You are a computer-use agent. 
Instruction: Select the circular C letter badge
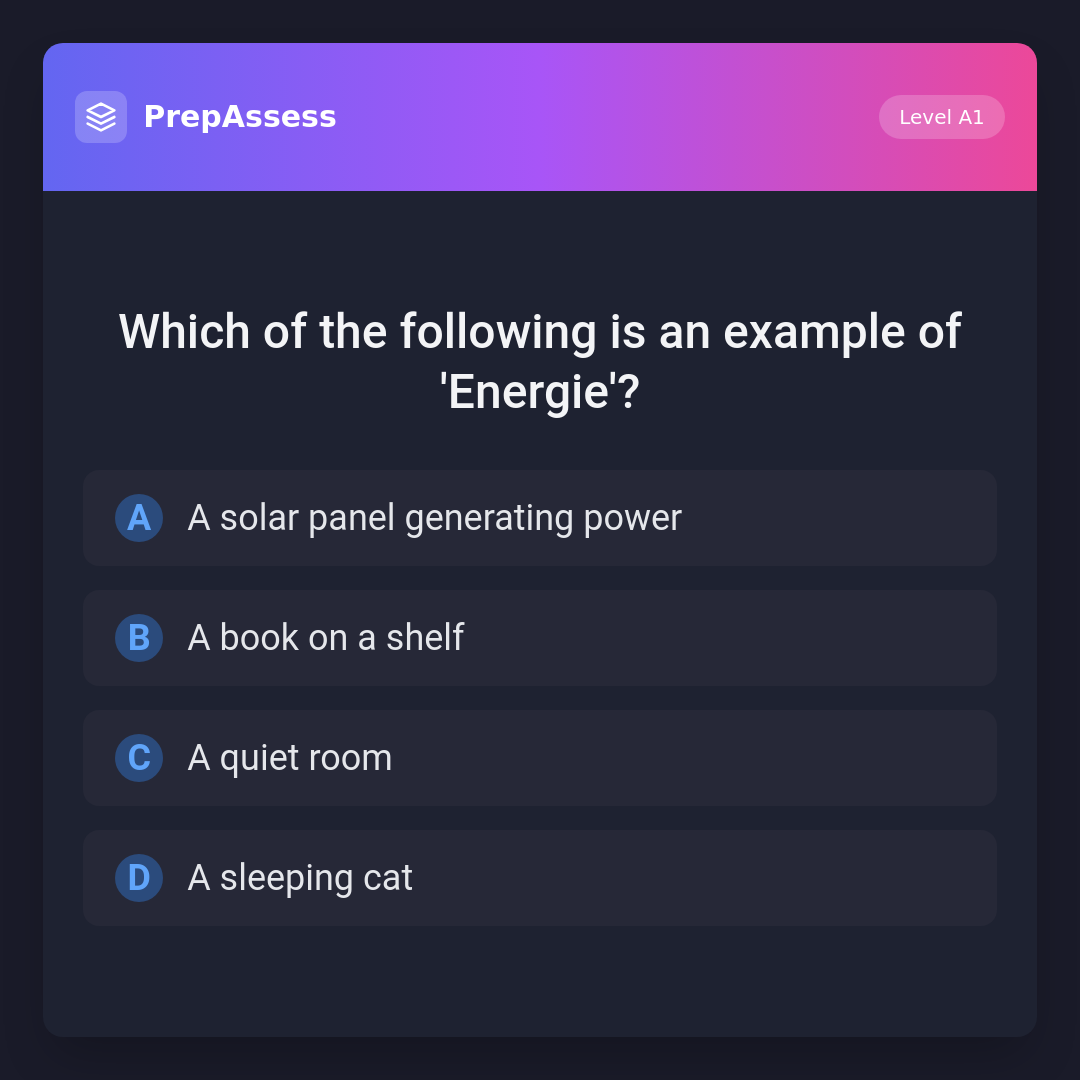pyautogui.click(x=139, y=758)
